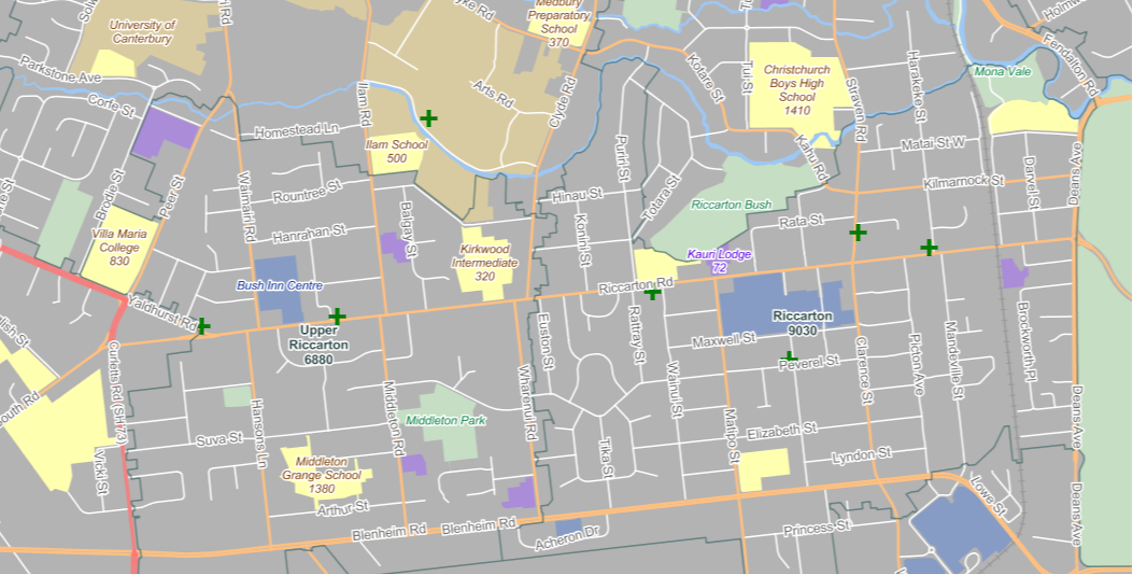The width and height of the screenshot is (1133, 574).
Task: Click the Hanrahan St street label
Action: [309, 234]
